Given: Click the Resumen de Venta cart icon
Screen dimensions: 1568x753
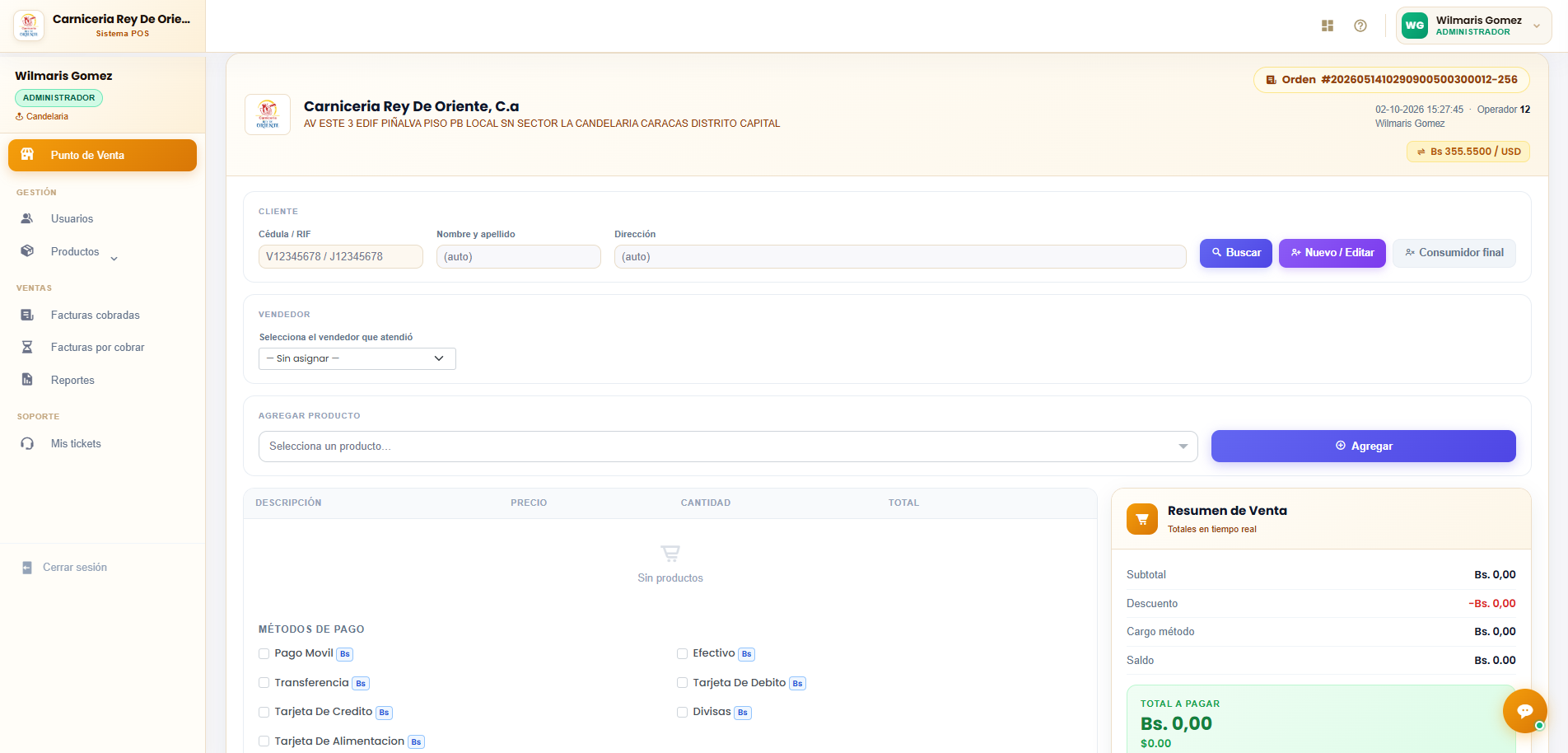Looking at the screenshot, I should point(1142,519).
